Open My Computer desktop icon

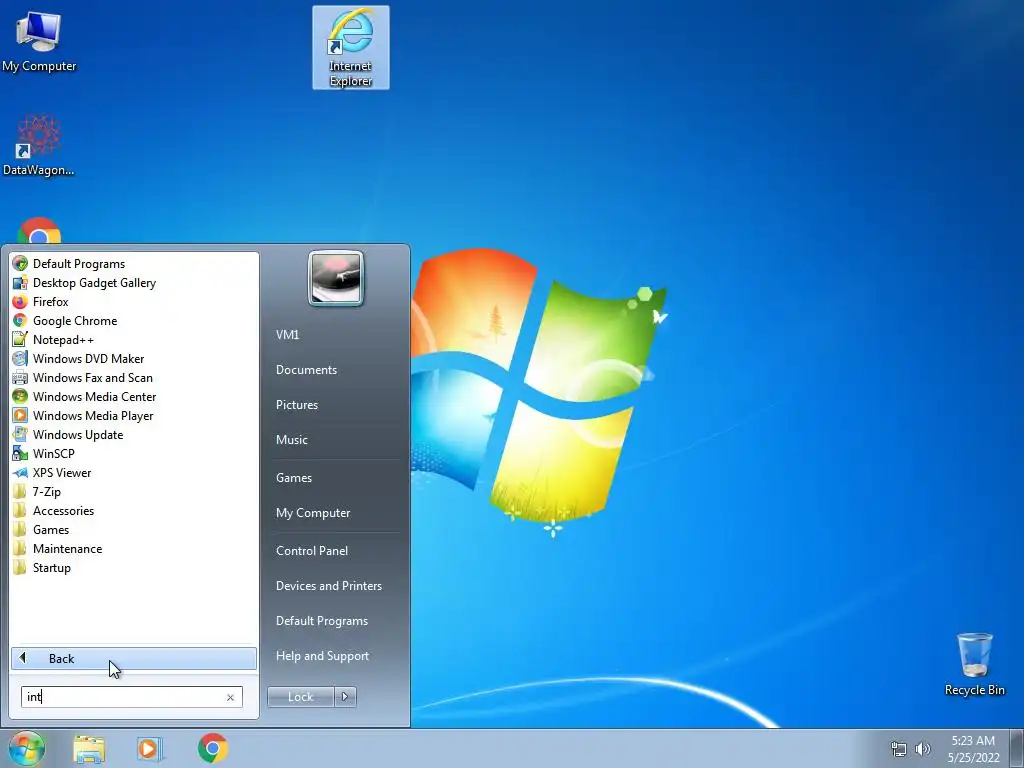39,40
